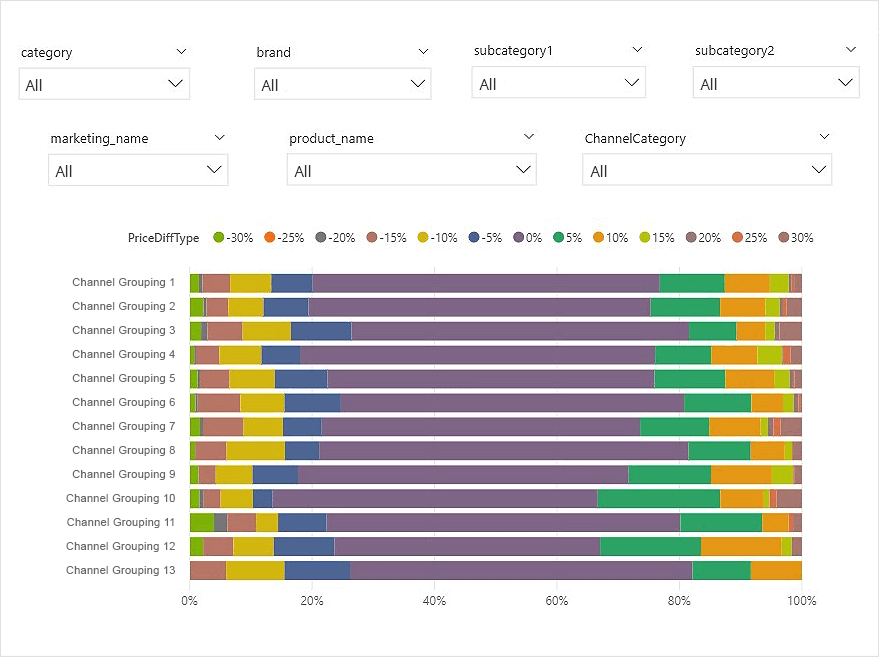Select the 5% green segment of Channel Grouping 5

tap(690, 379)
